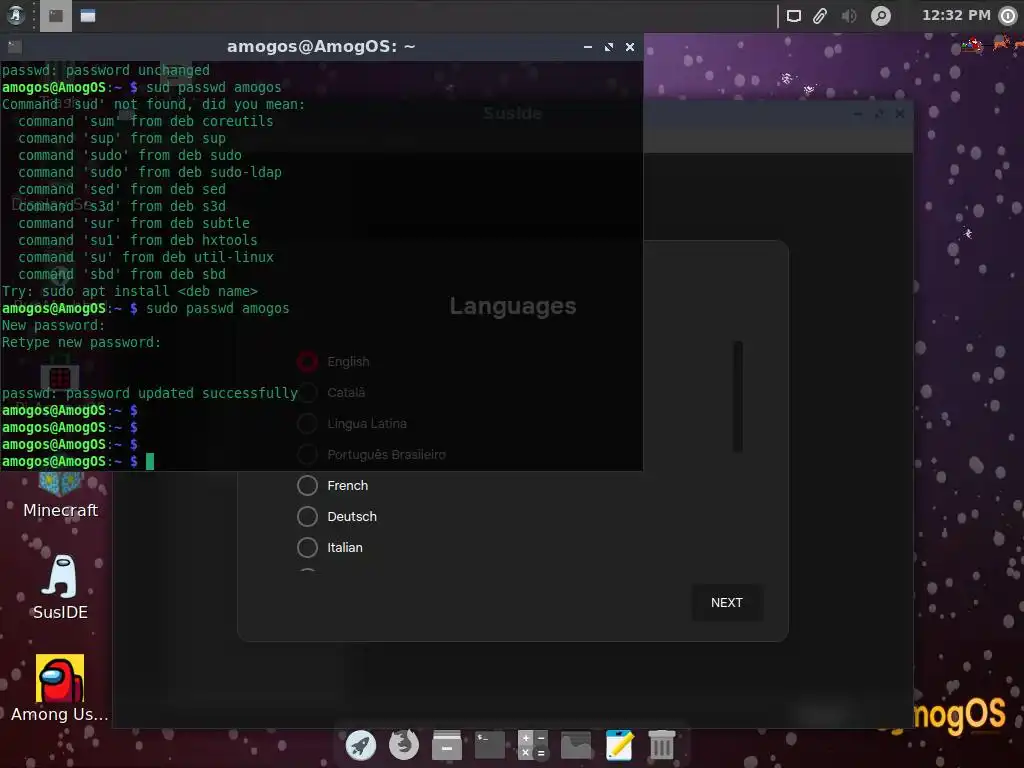Click 'passwd: password updated successfully' line
The image size is (1024, 768).
tap(150, 393)
